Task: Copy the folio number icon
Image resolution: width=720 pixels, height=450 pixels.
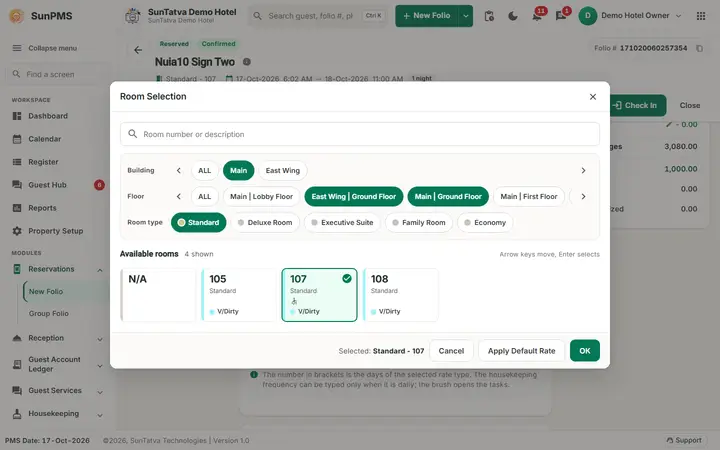Action: click(699, 48)
